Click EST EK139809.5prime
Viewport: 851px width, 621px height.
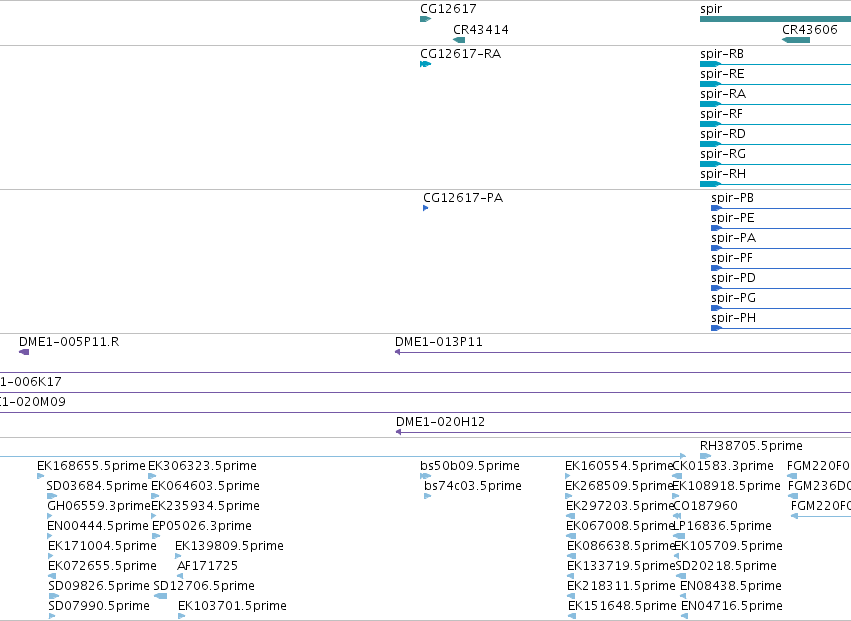point(229,546)
